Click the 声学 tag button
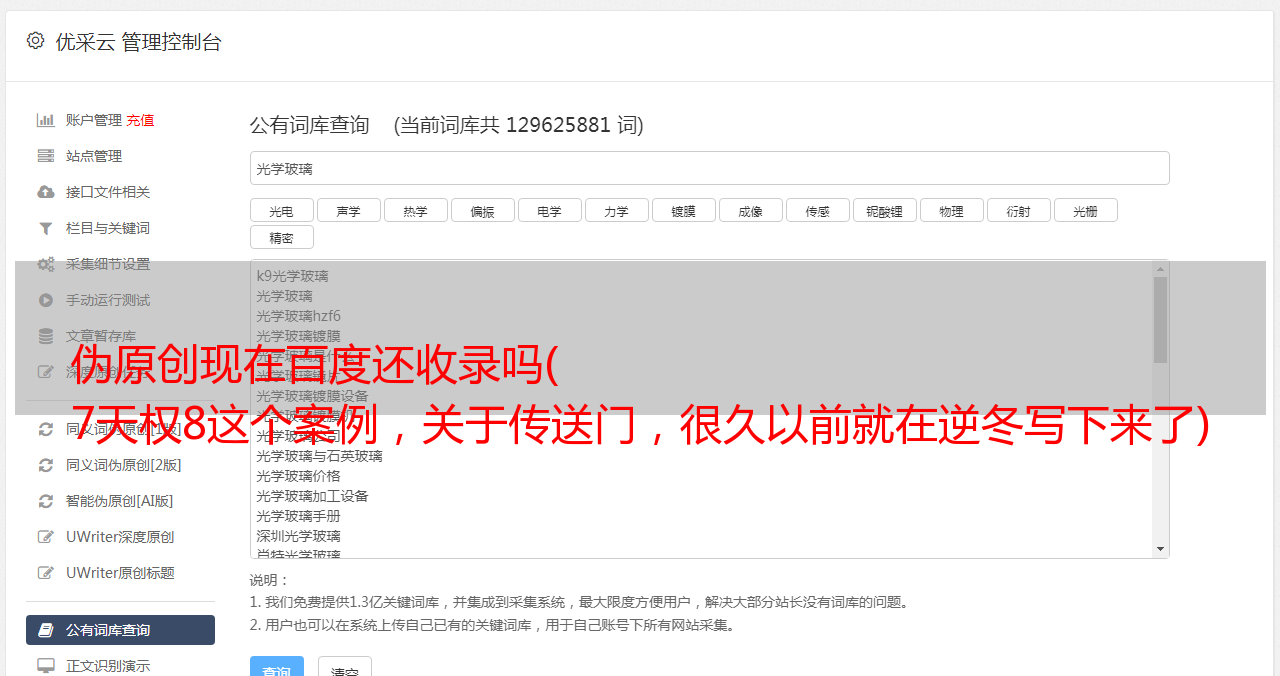This screenshot has height=676, width=1280. click(x=348, y=210)
